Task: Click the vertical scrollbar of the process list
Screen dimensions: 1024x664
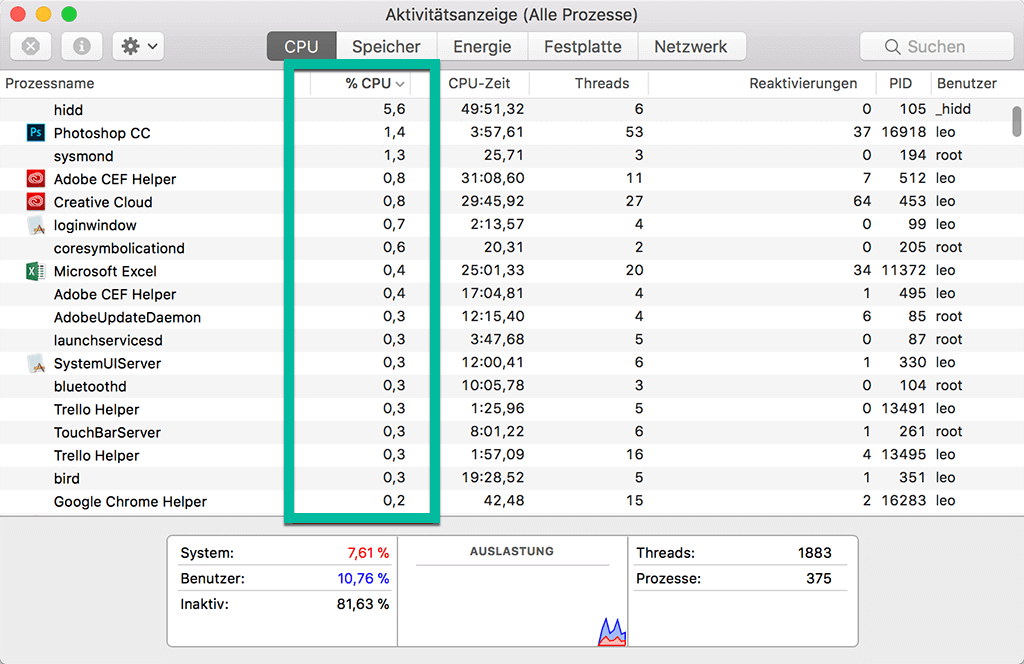Action: [x=1016, y=121]
